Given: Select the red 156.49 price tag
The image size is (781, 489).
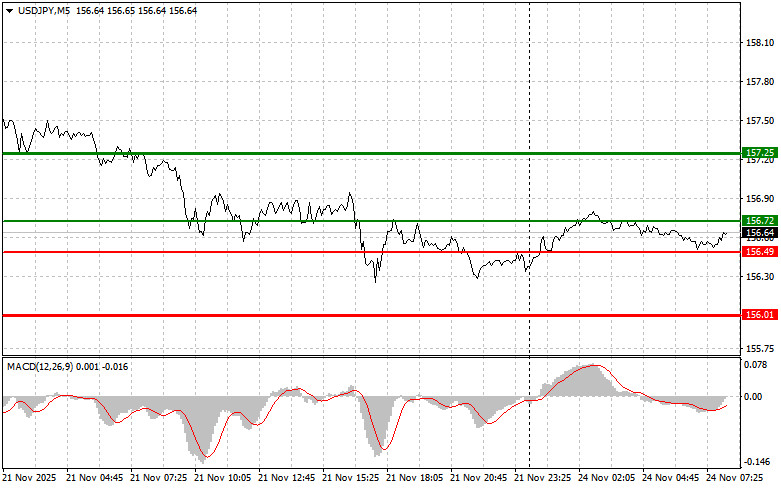Looking at the screenshot, I should (760, 252).
